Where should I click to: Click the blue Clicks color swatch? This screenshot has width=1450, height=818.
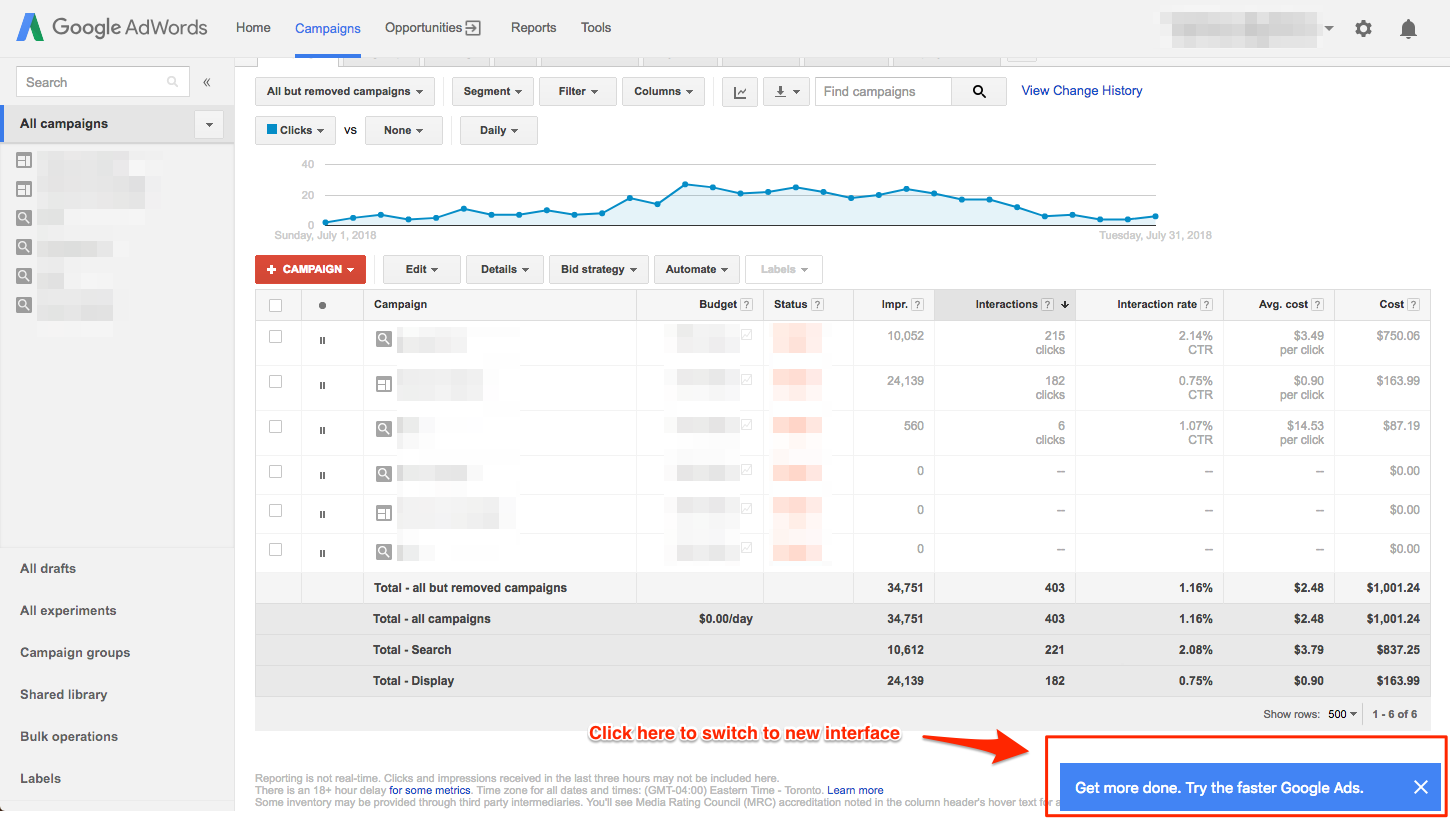pyautogui.click(x=272, y=130)
